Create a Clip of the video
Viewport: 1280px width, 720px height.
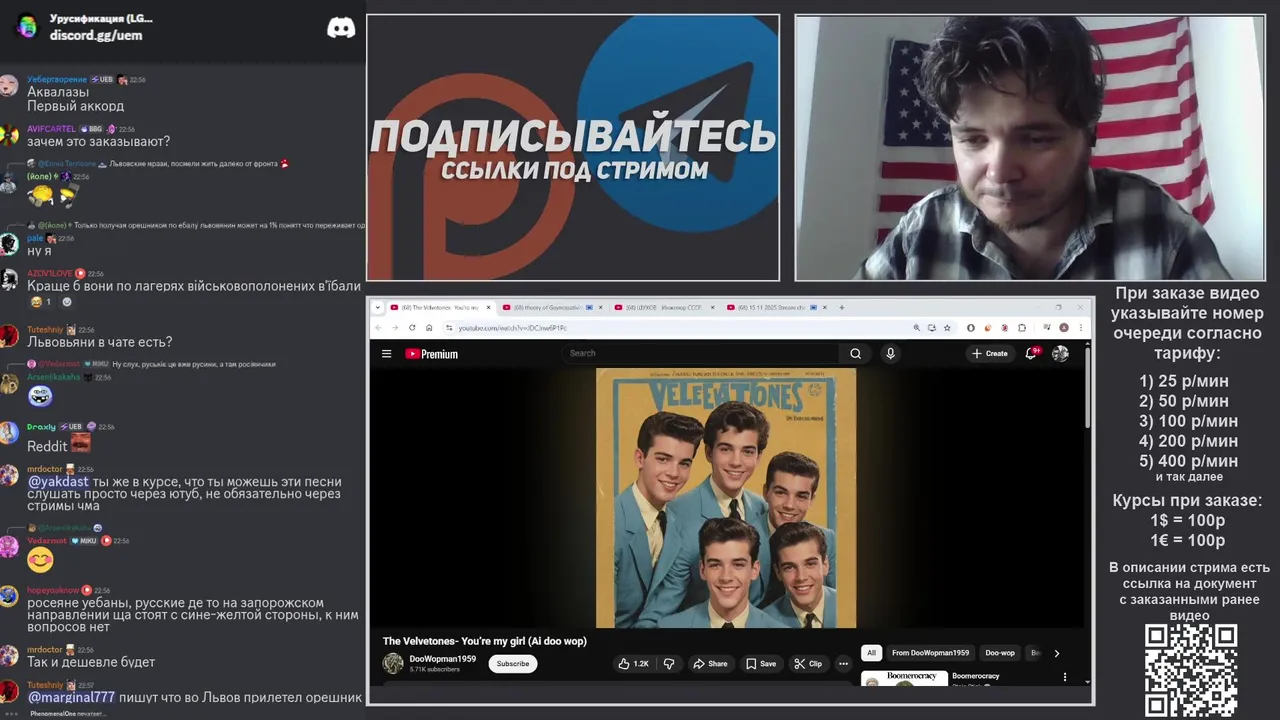coord(807,663)
